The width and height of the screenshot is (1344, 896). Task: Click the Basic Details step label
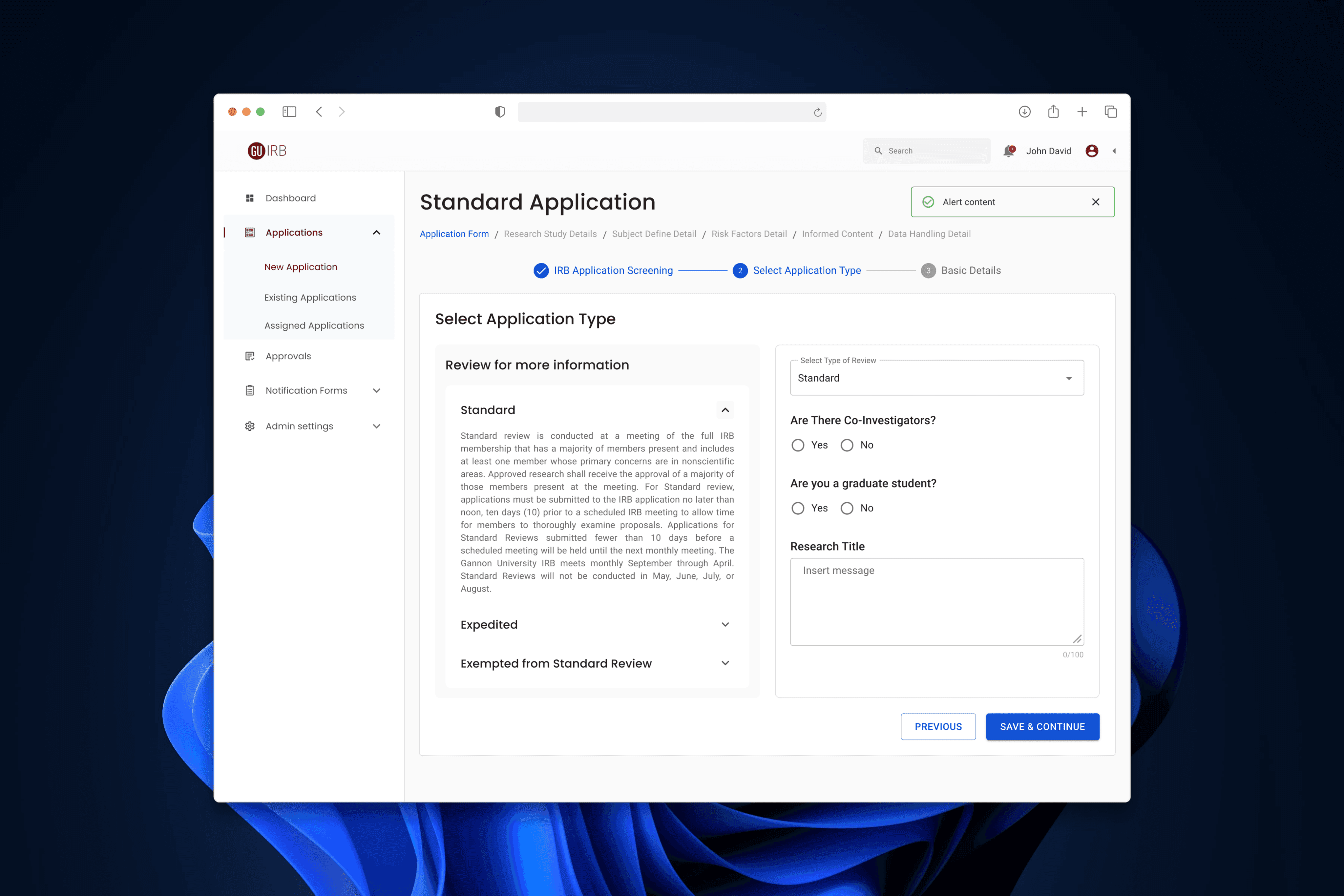click(x=971, y=270)
